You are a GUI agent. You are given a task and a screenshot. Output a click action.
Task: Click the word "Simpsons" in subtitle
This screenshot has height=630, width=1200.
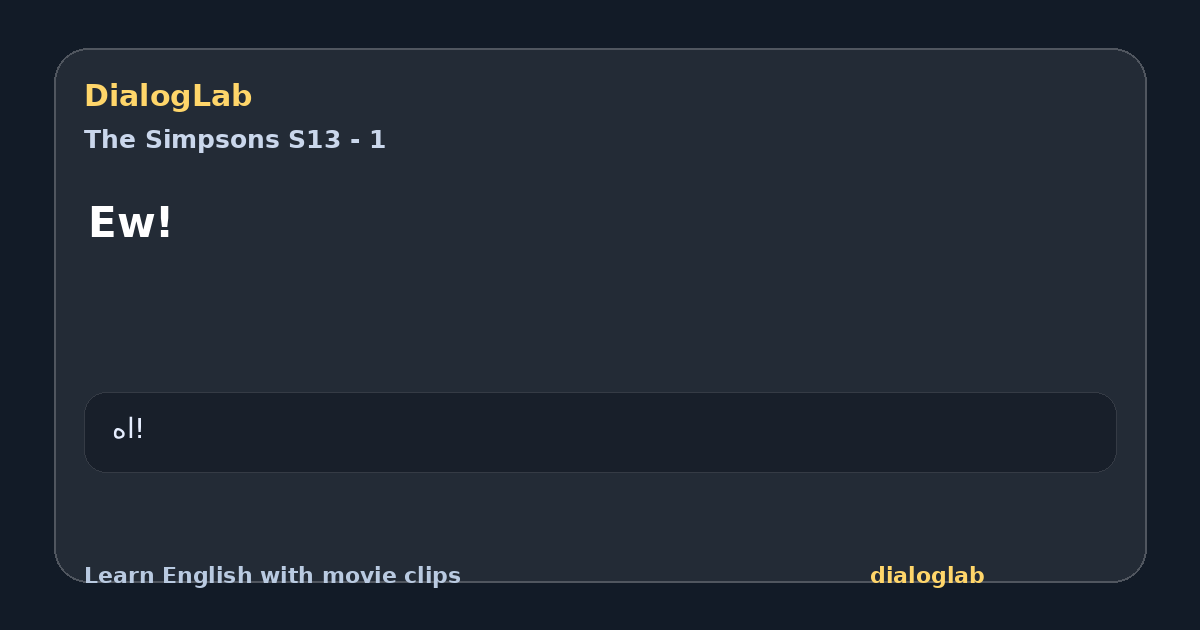click(x=213, y=140)
